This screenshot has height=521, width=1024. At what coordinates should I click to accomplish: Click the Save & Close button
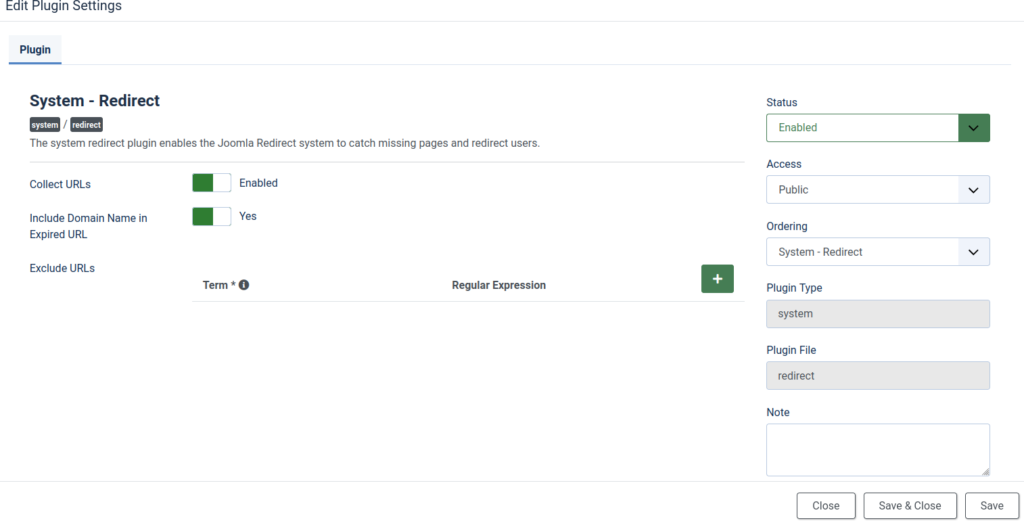point(909,506)
